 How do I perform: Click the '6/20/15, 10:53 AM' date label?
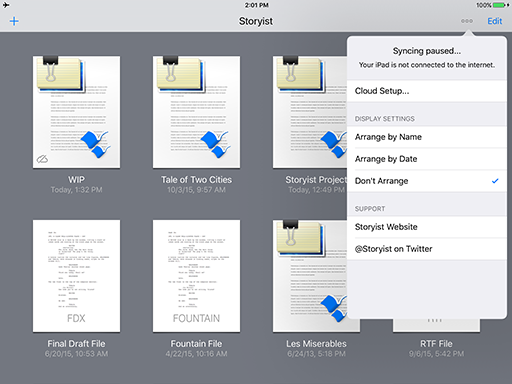click(76, 354)
